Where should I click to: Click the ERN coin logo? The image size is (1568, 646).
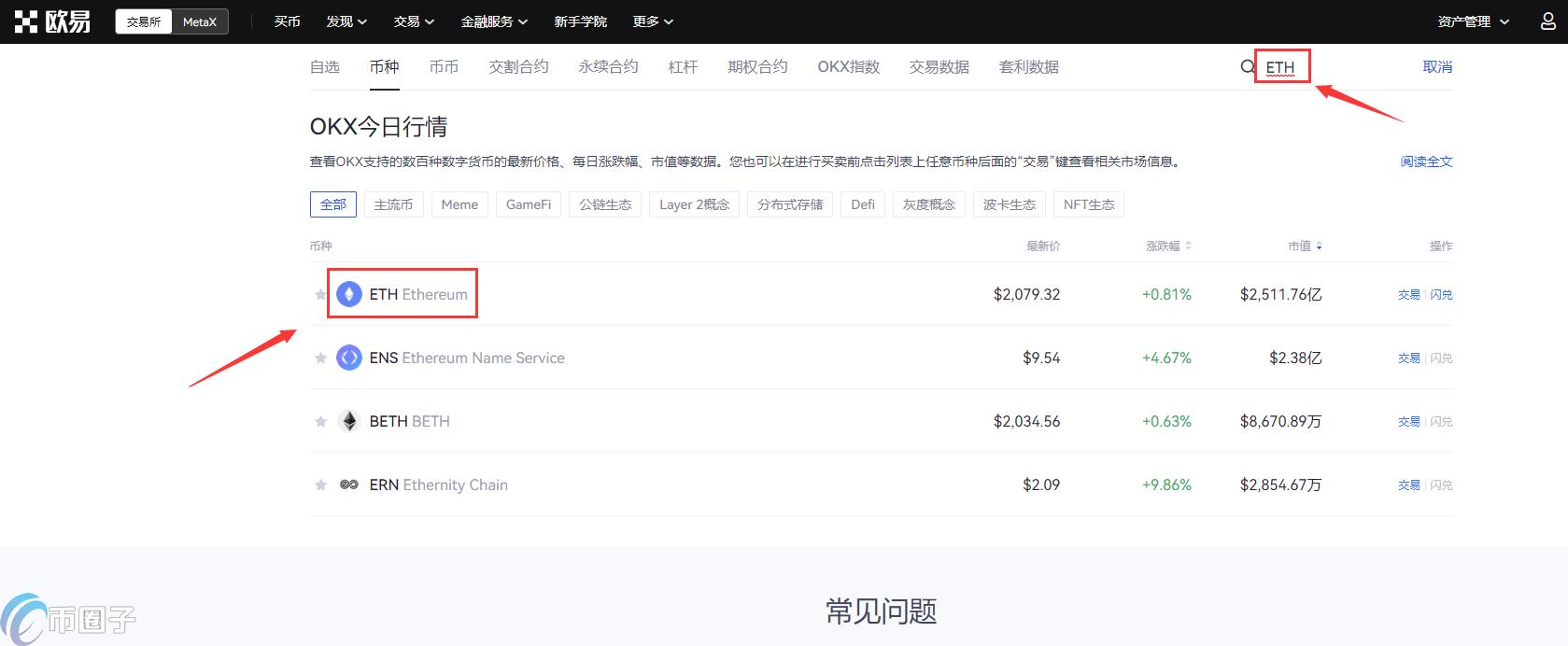coord(349,485)
